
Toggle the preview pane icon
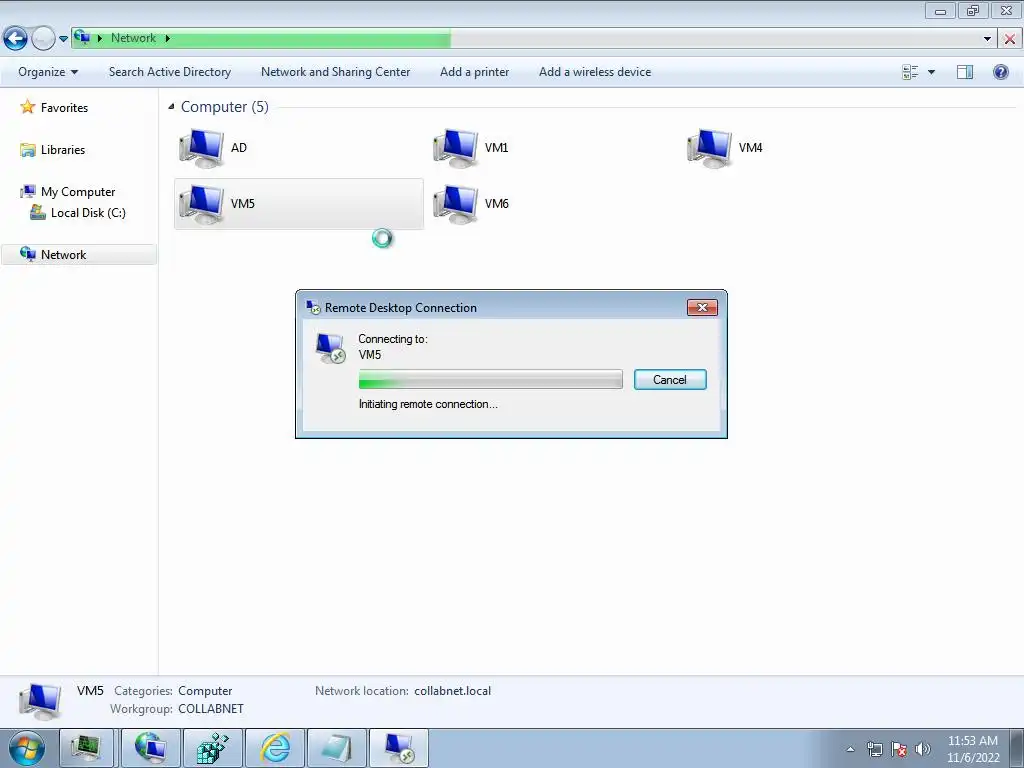point(965,72)
